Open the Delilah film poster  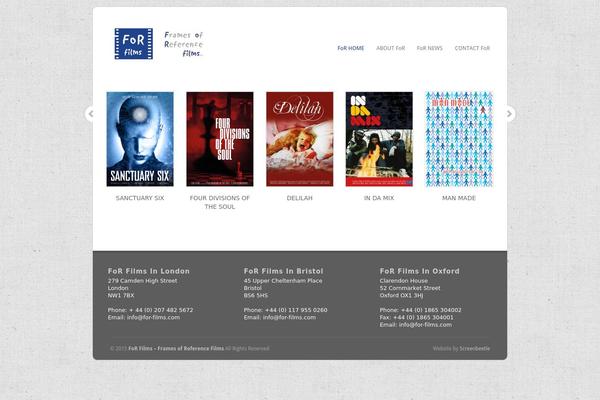(x=300, y=139)
